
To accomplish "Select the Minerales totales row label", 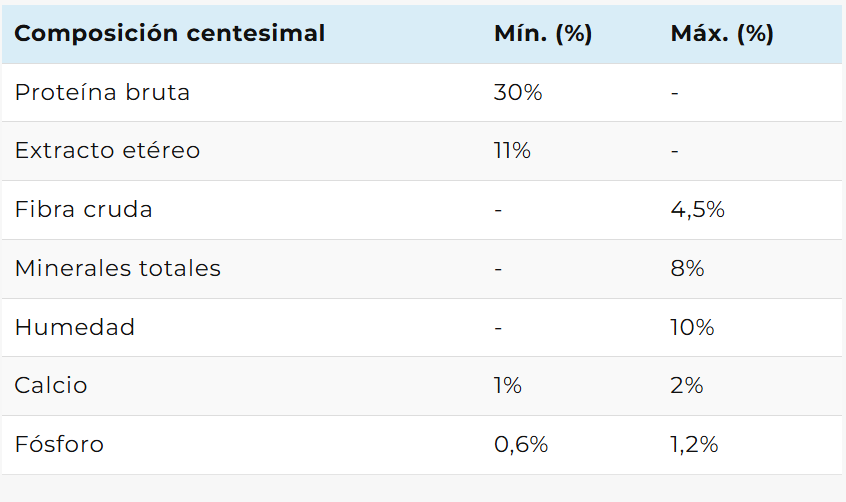I will click(117, 268).
